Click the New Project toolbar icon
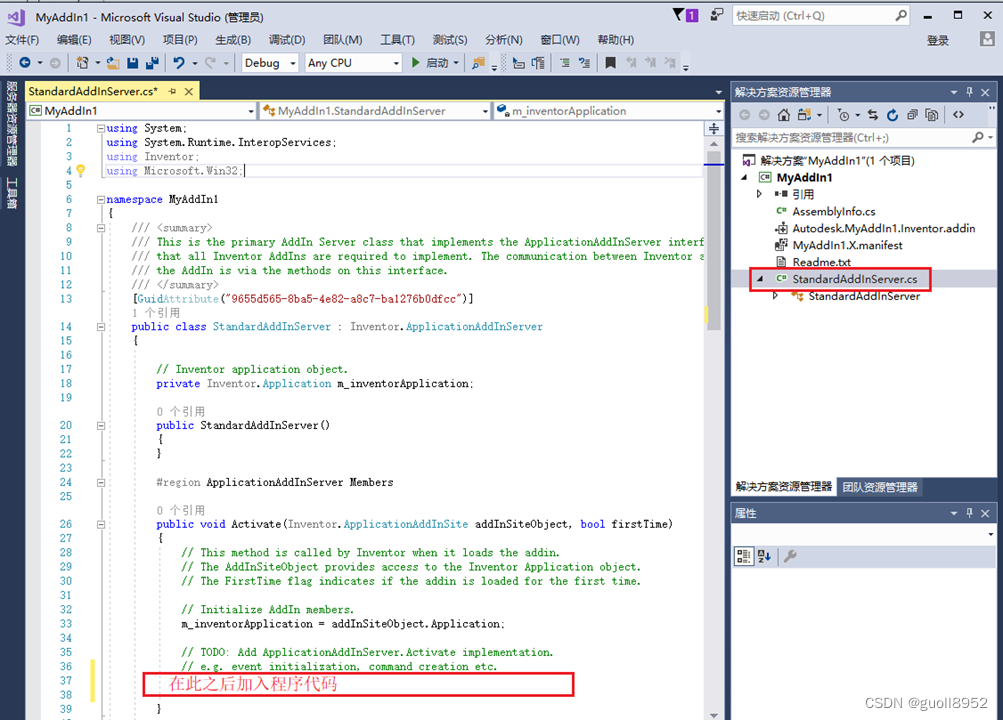This screenshot has width=1003, height=720. [x=82, y=63]
